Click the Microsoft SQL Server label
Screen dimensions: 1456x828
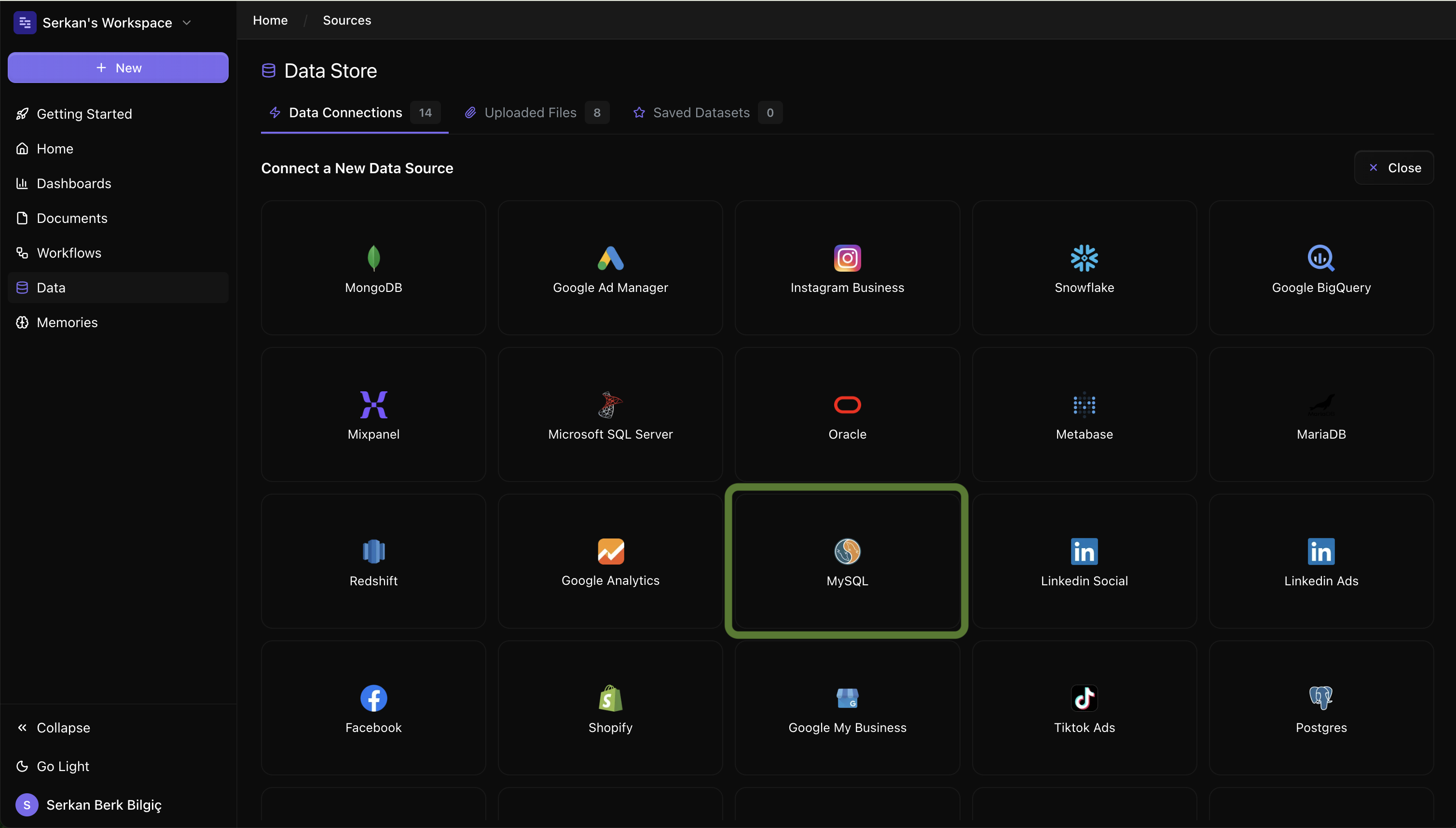[611, 434]
